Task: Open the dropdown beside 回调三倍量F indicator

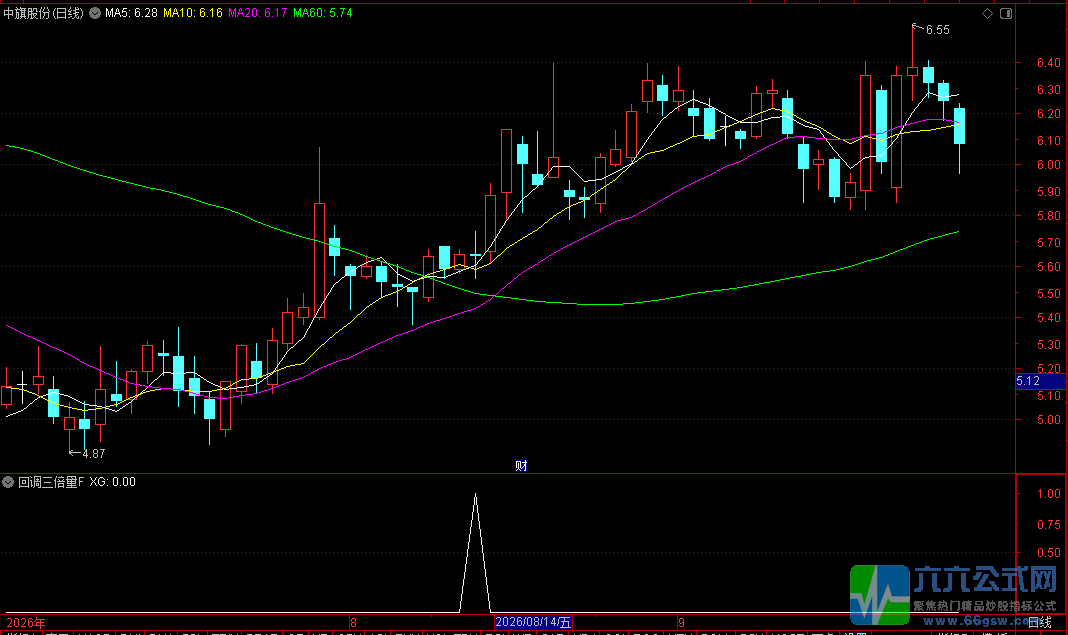Action: point(8,482)
